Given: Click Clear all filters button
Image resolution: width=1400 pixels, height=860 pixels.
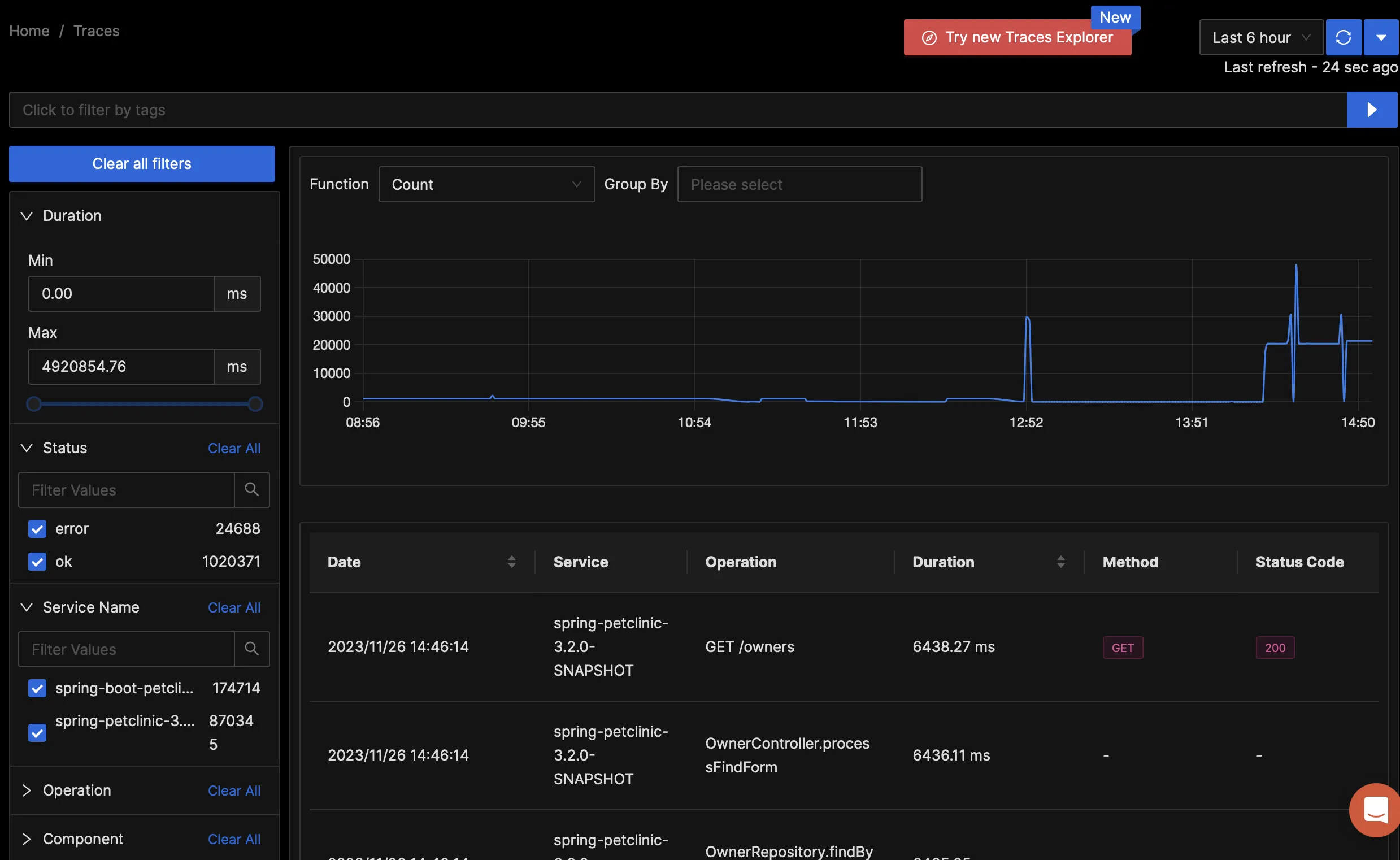Looking at the screenshot, I should tap(142, 164).
